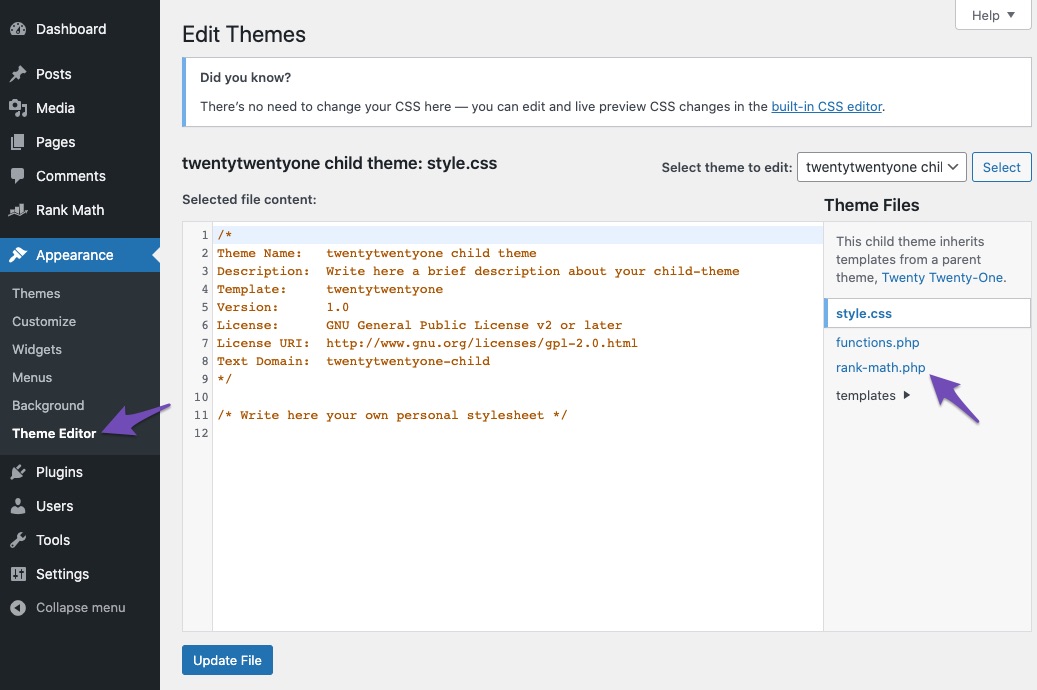This screenshot has height=690, width=1037.
Task: Open Theme Editor submenu item
Action: click(x=54, y=433)
